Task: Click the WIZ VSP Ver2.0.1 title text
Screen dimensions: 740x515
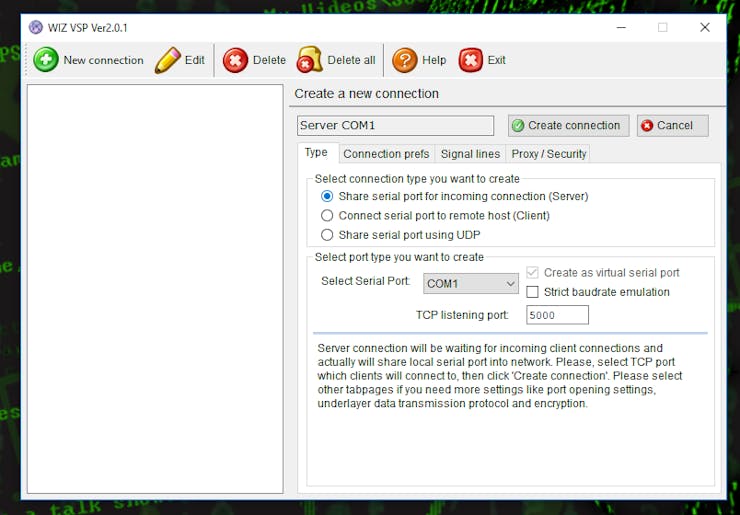Action: (x=88, y=28)
